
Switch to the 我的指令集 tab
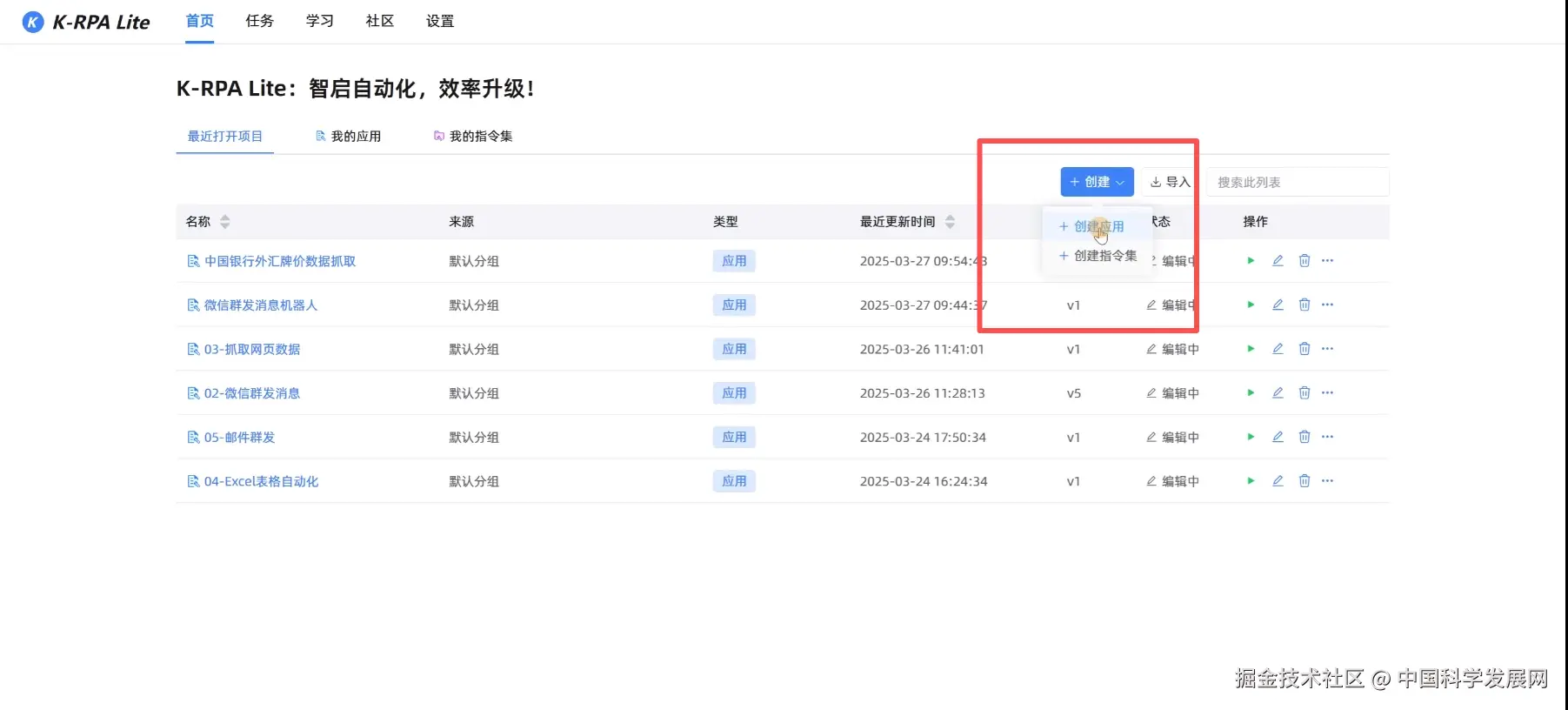pos(473,136)
